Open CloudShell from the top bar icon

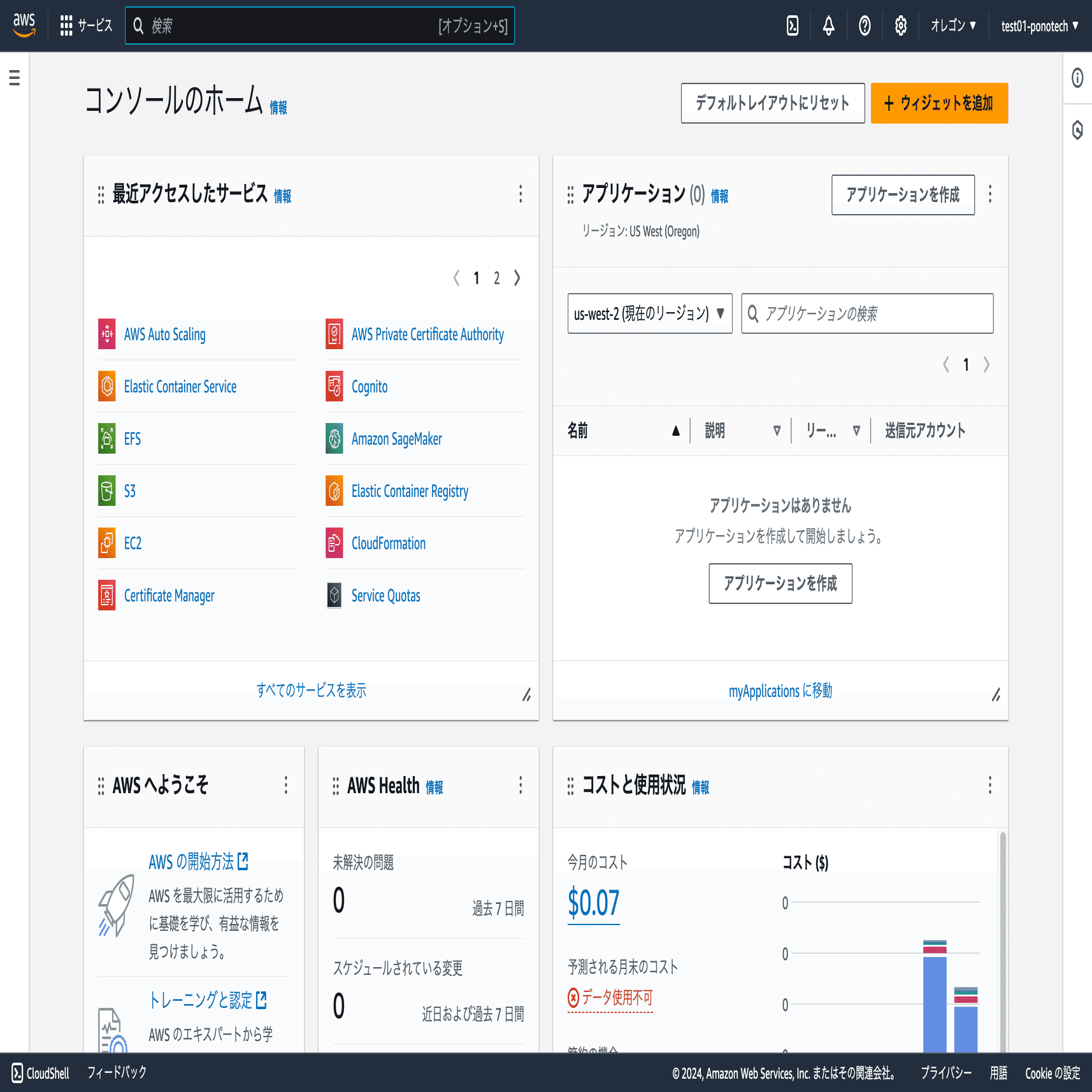point(793,25)
